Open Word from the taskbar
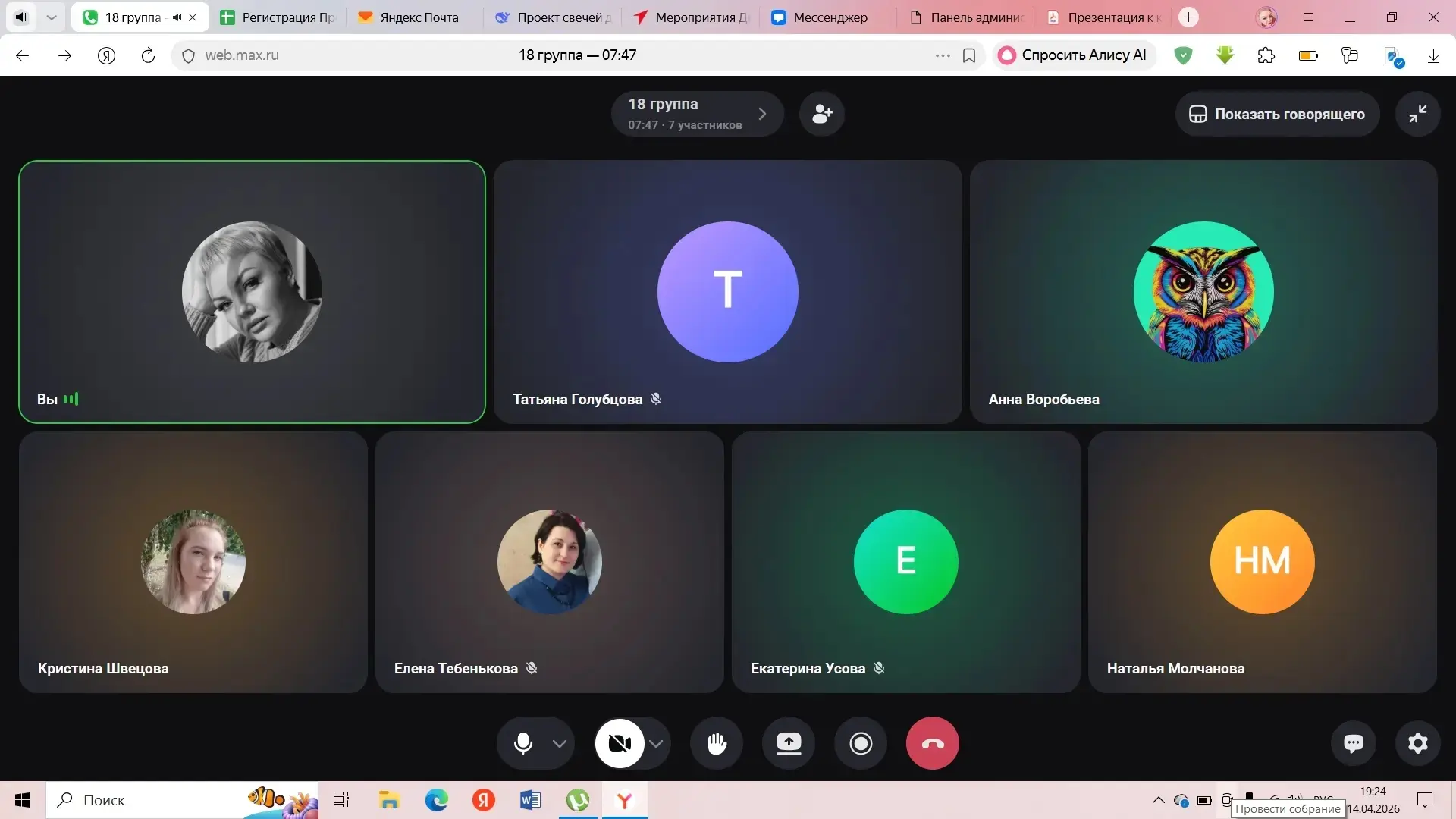The image size is (1456, 819). pos(530,800)
